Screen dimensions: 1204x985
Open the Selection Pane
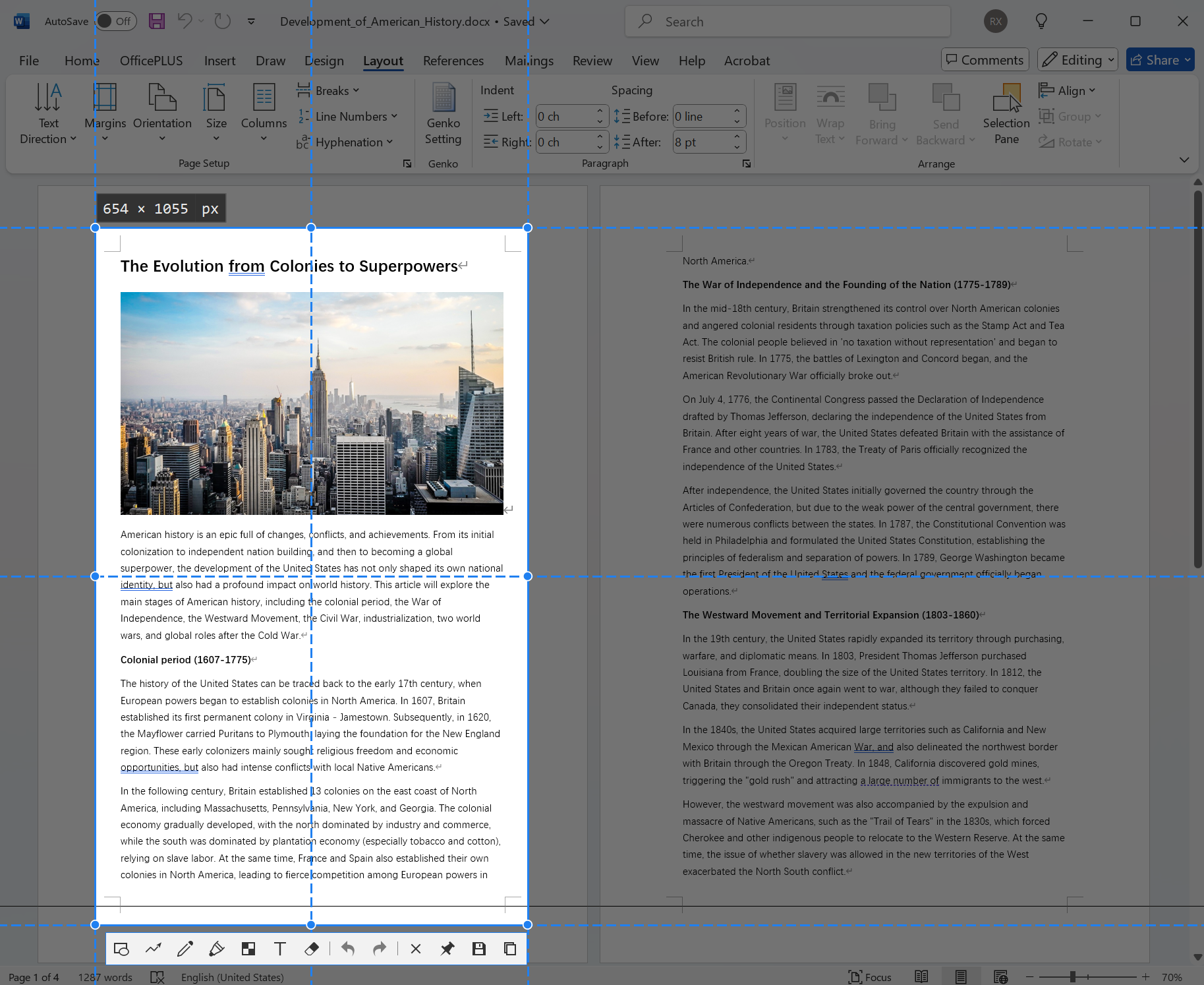(1006, 115)
